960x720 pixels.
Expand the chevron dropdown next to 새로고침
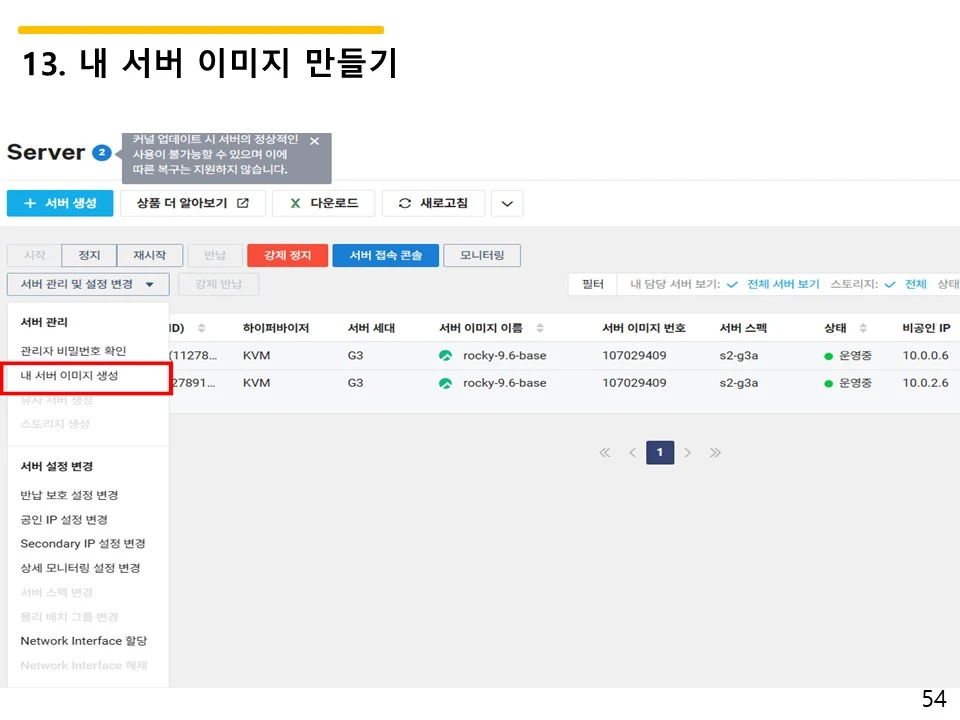tap(506, 203)
